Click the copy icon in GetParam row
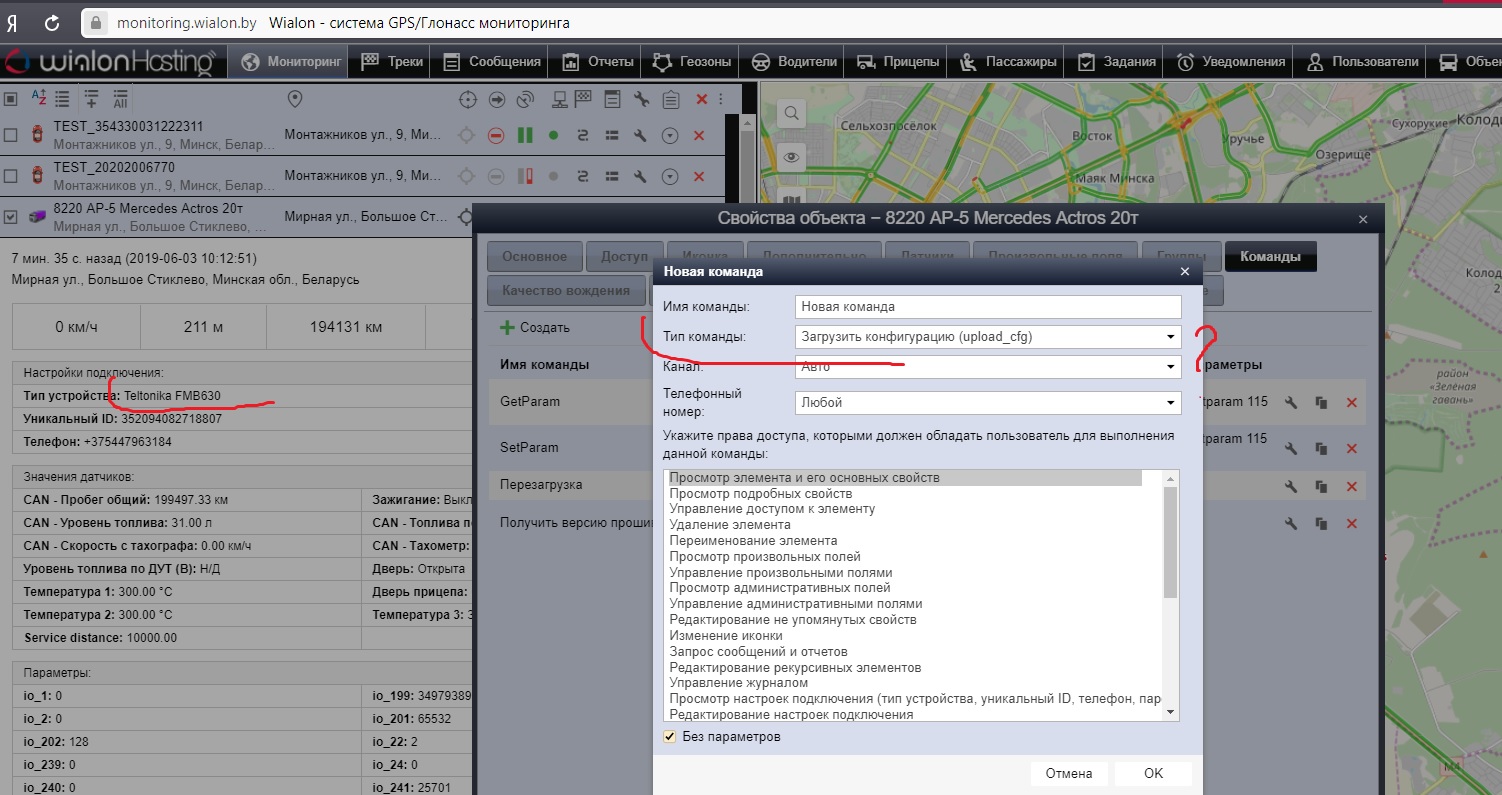This screenshot has height=795, width=1502. 1321,402
